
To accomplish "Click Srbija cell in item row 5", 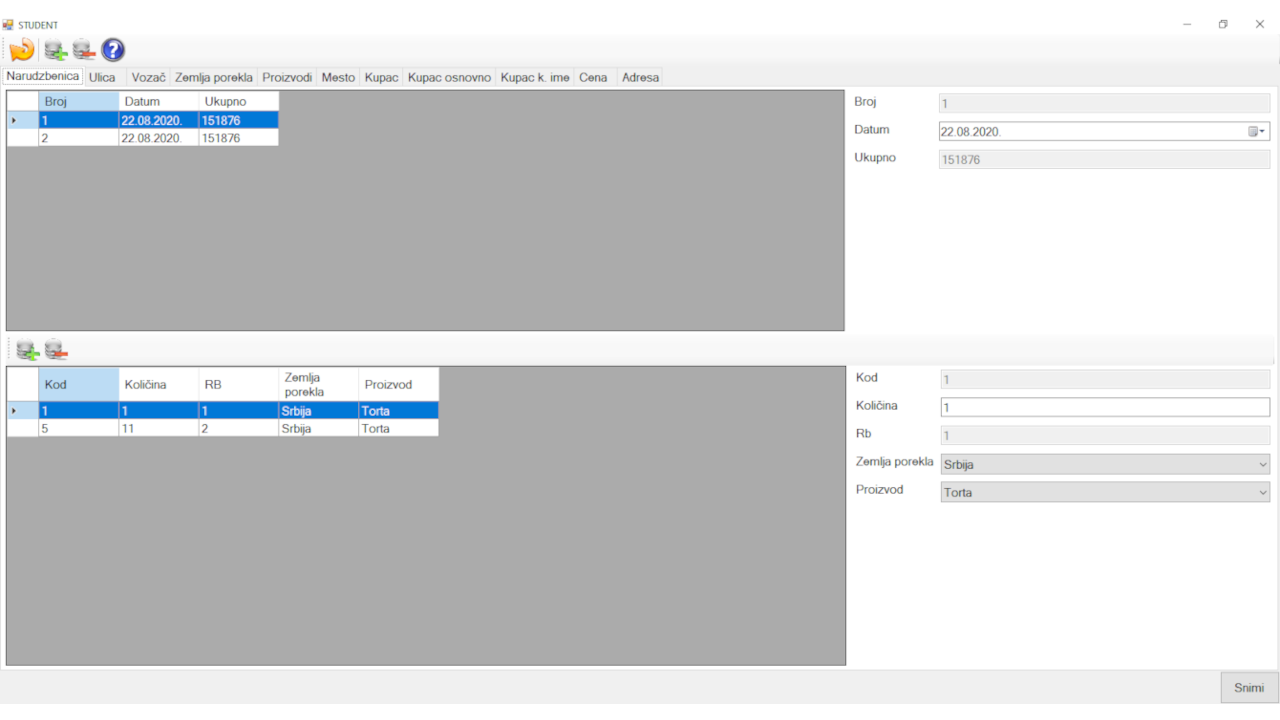I will (318, 428).
